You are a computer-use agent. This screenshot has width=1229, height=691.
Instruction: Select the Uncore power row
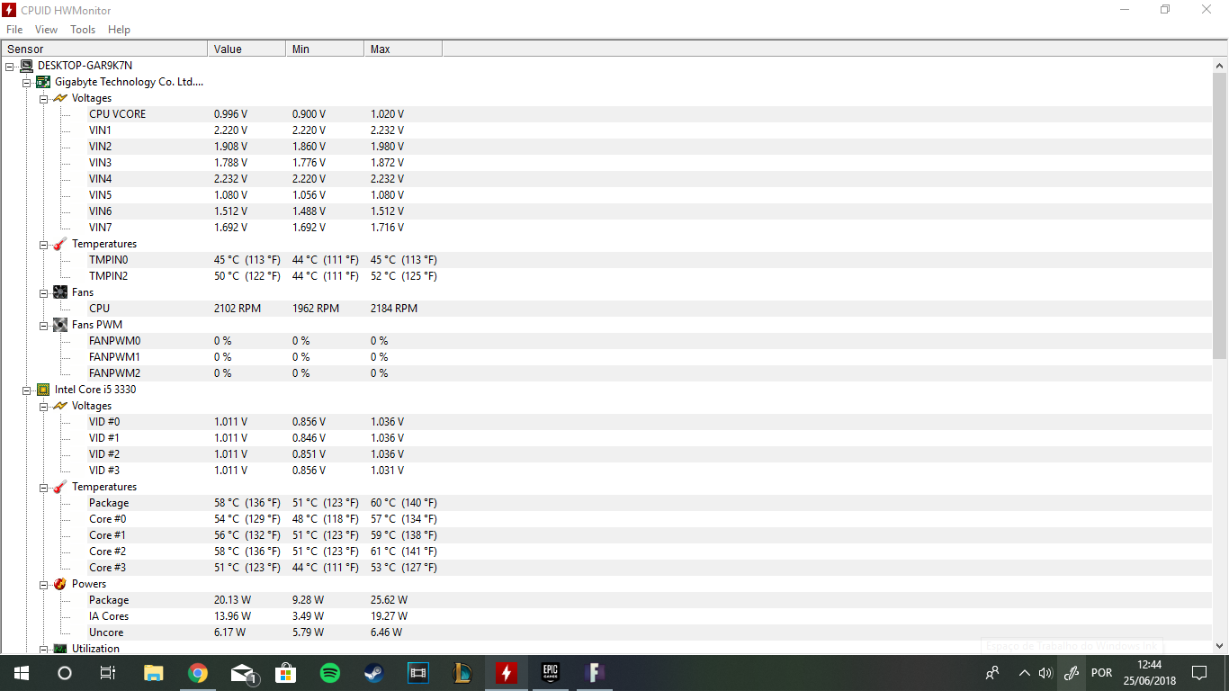point(606,632)
